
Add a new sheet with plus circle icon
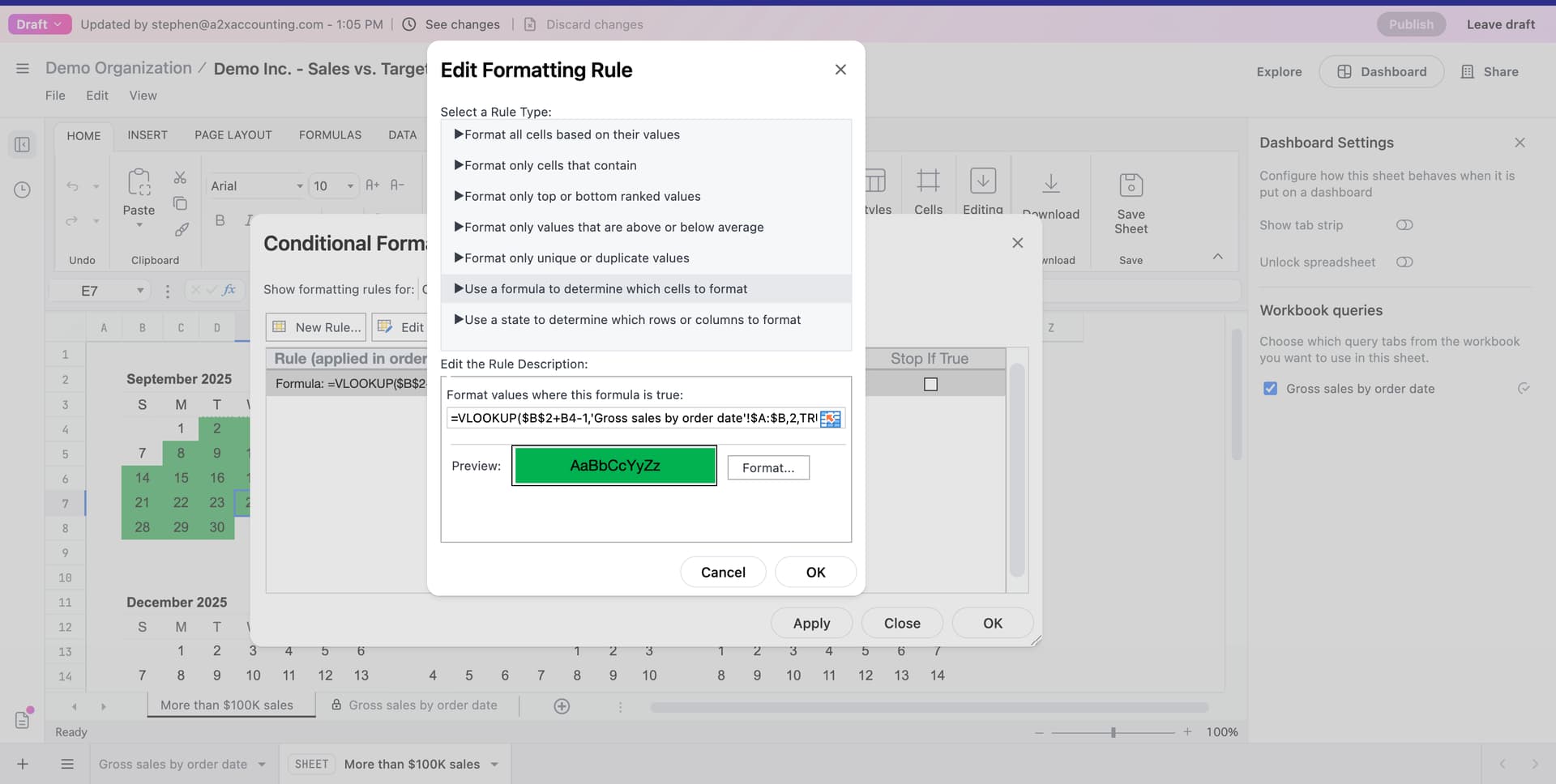click(x=562, y=706)
